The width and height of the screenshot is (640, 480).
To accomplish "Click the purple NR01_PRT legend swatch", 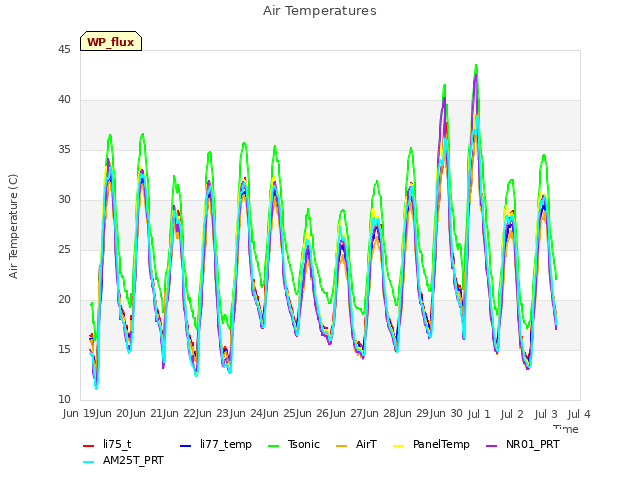I will tap(491, 446).
